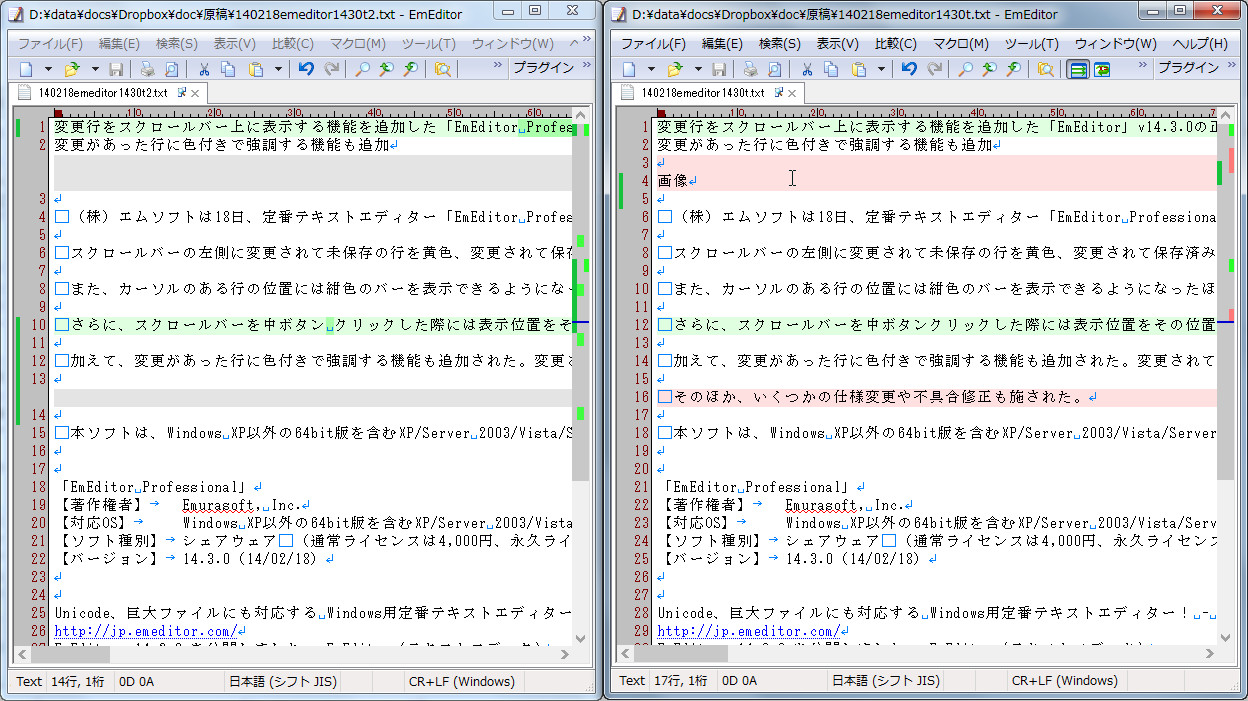
Task: Open ファイル(F) menu in 1430t2.txt window
Action: pyautogui.click(x=50, y=44)
